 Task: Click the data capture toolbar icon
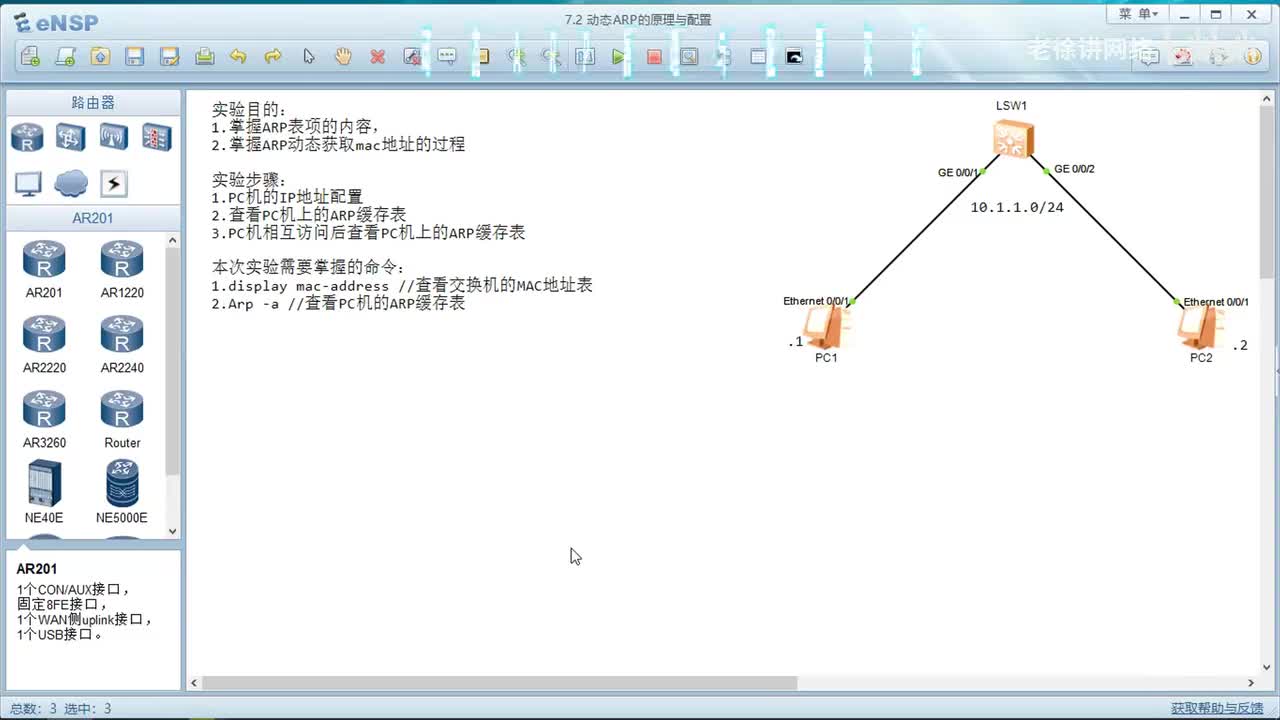[x=689, y=57]
